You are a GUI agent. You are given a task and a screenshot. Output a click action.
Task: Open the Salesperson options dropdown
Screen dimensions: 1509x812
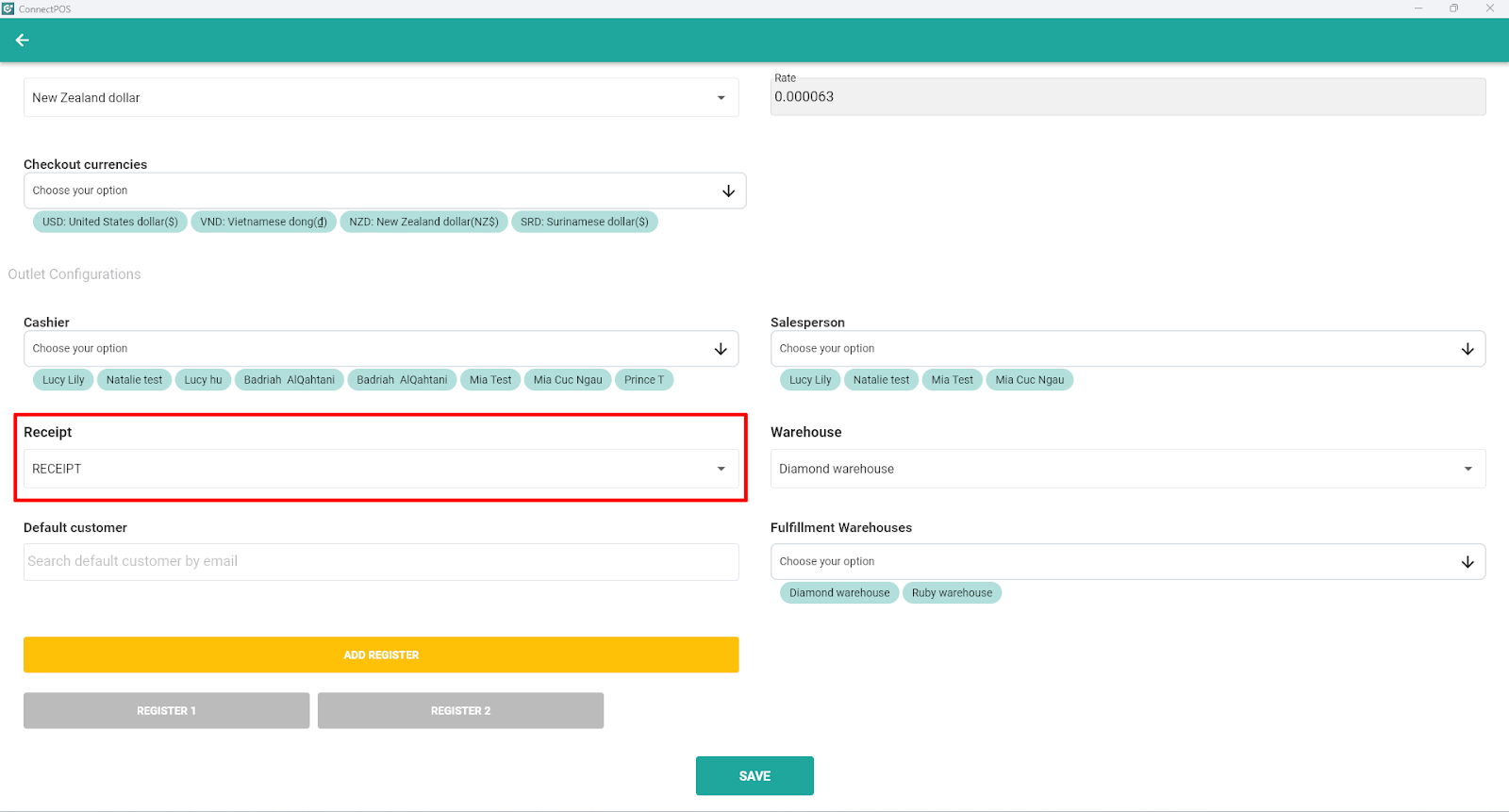pos(1128,349)
